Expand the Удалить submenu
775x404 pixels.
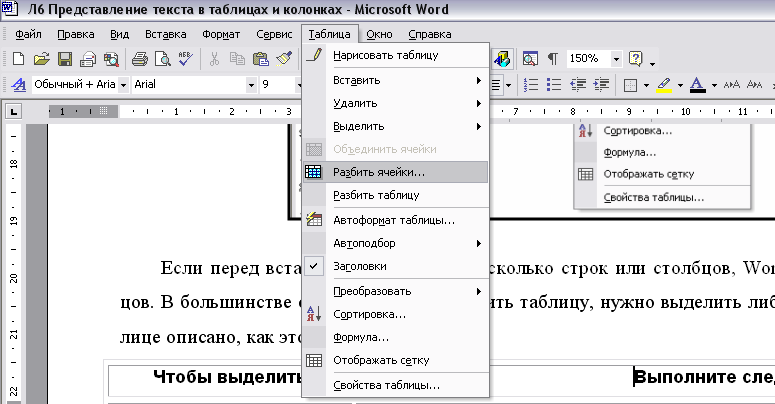point(395,103)
